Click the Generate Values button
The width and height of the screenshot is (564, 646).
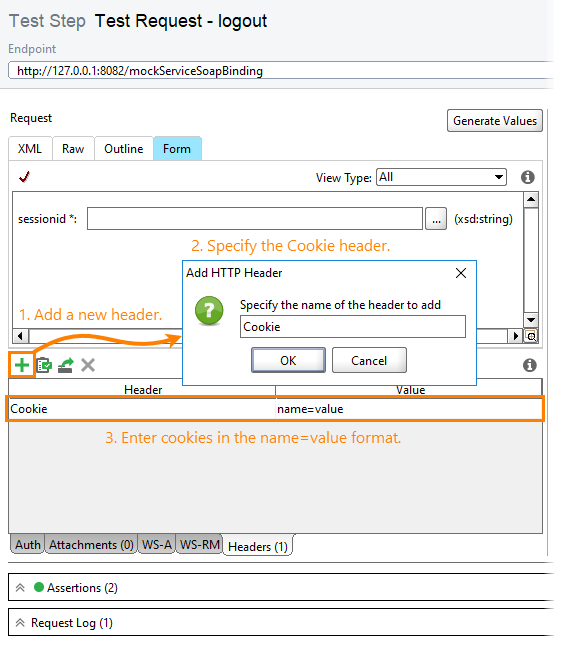tap(495, 121)
